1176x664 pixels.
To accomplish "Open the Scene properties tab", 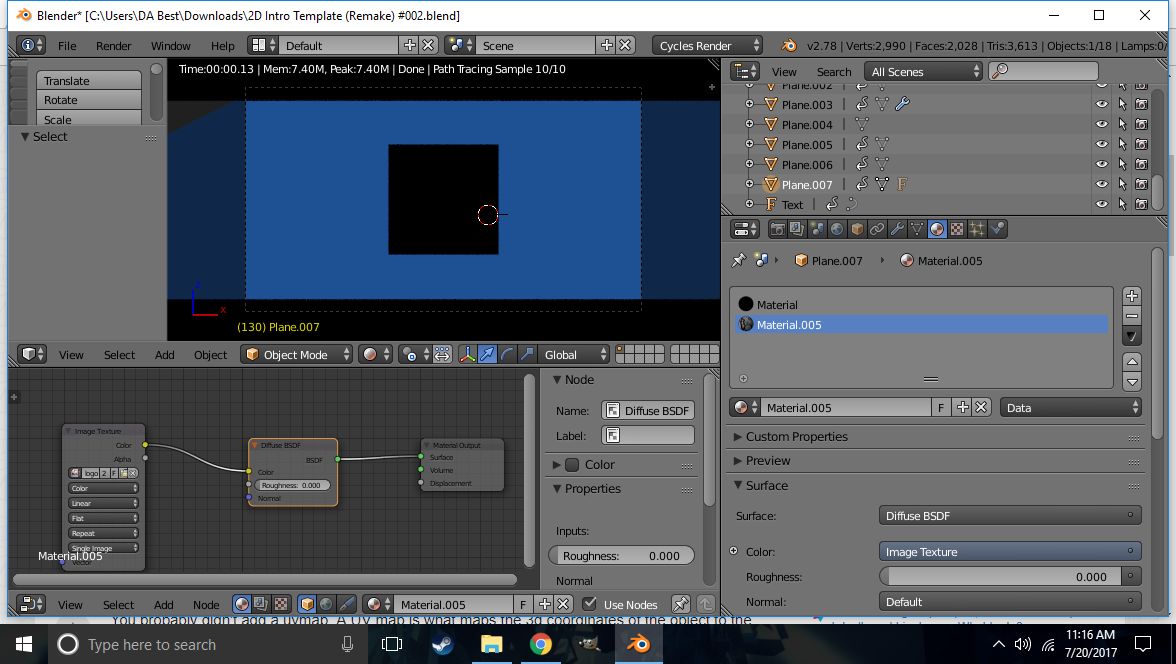I will click(817, 230).
